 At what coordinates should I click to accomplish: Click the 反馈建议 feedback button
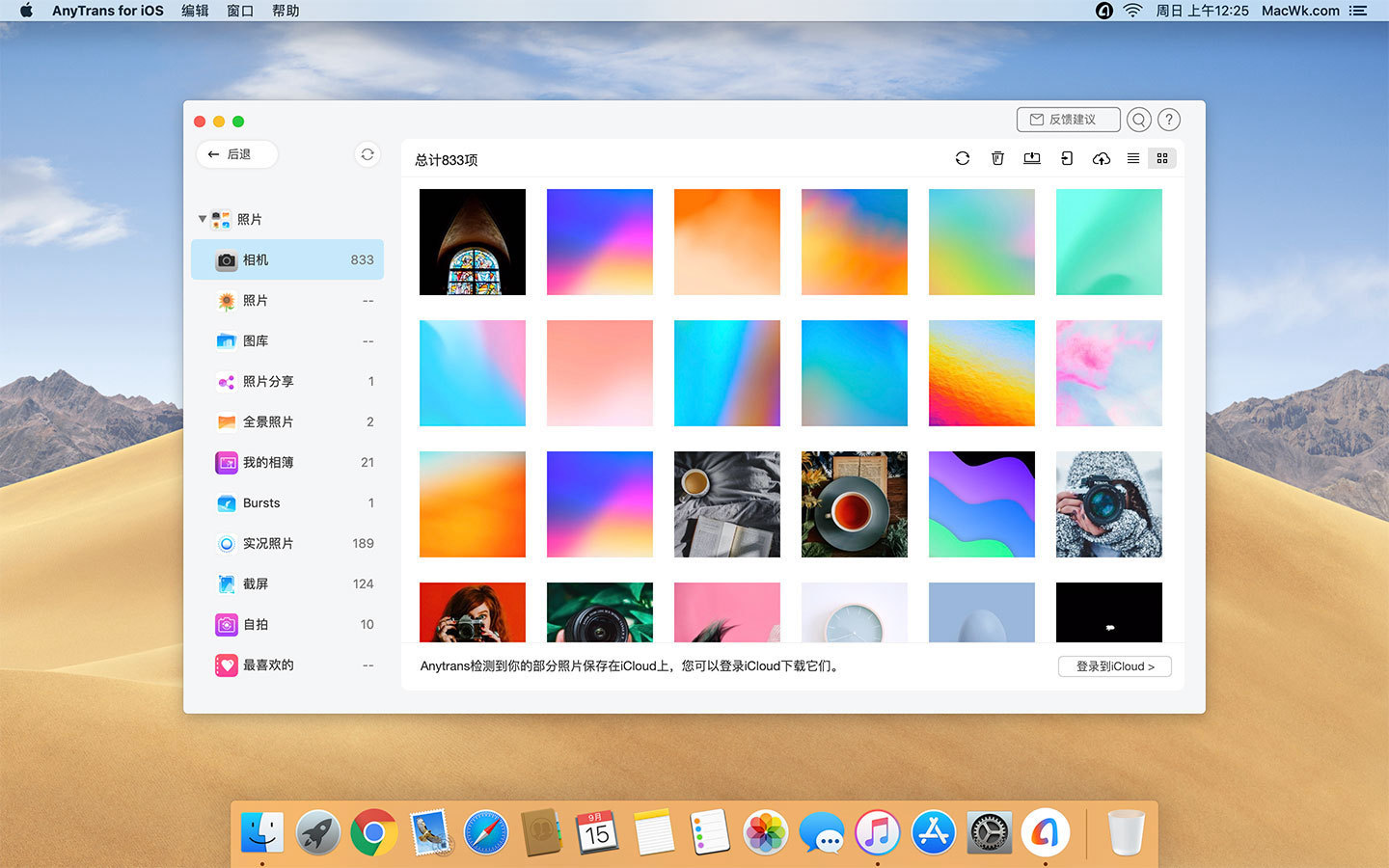click(1068, 120)
